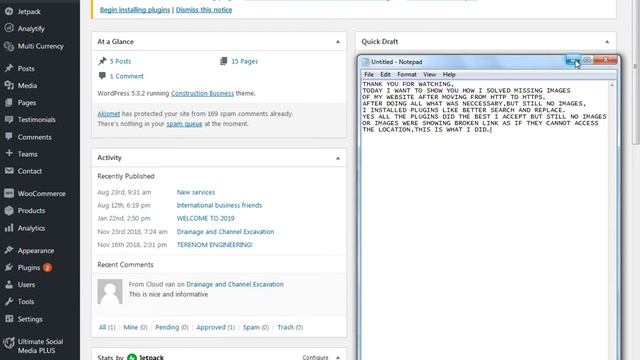This screenshot has height=360, width=640.
Task: Click the Teams plus sidebar icon
Action: point(9,153)
